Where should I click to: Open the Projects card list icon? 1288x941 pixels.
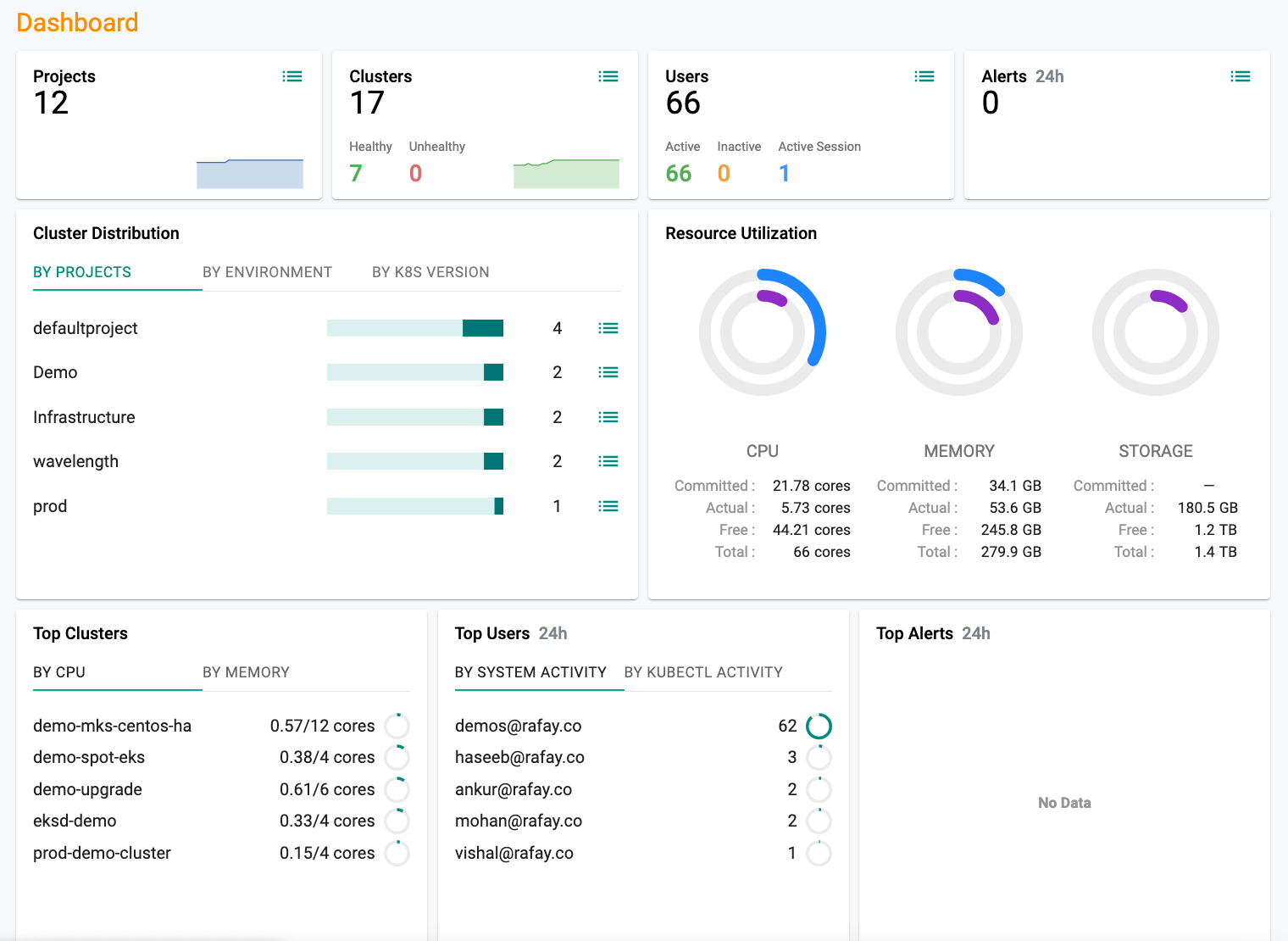292,76
